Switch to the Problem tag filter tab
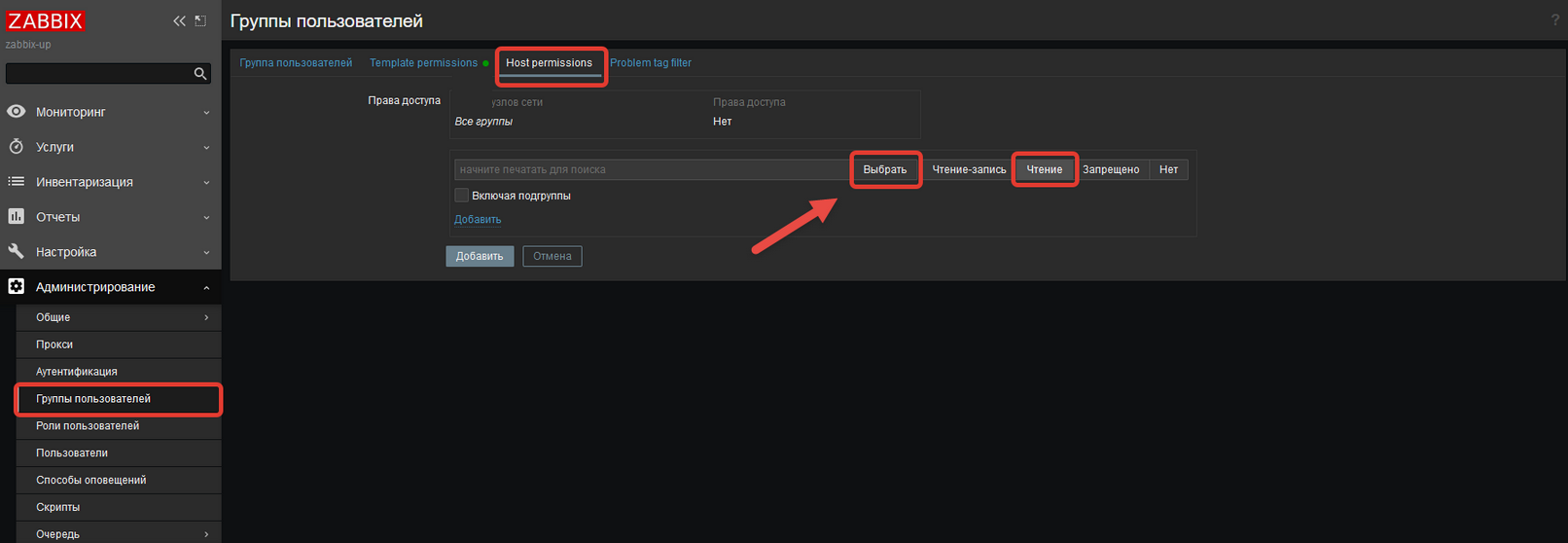Viewport: 1568px width, 543px height. (x=651, y=62)
